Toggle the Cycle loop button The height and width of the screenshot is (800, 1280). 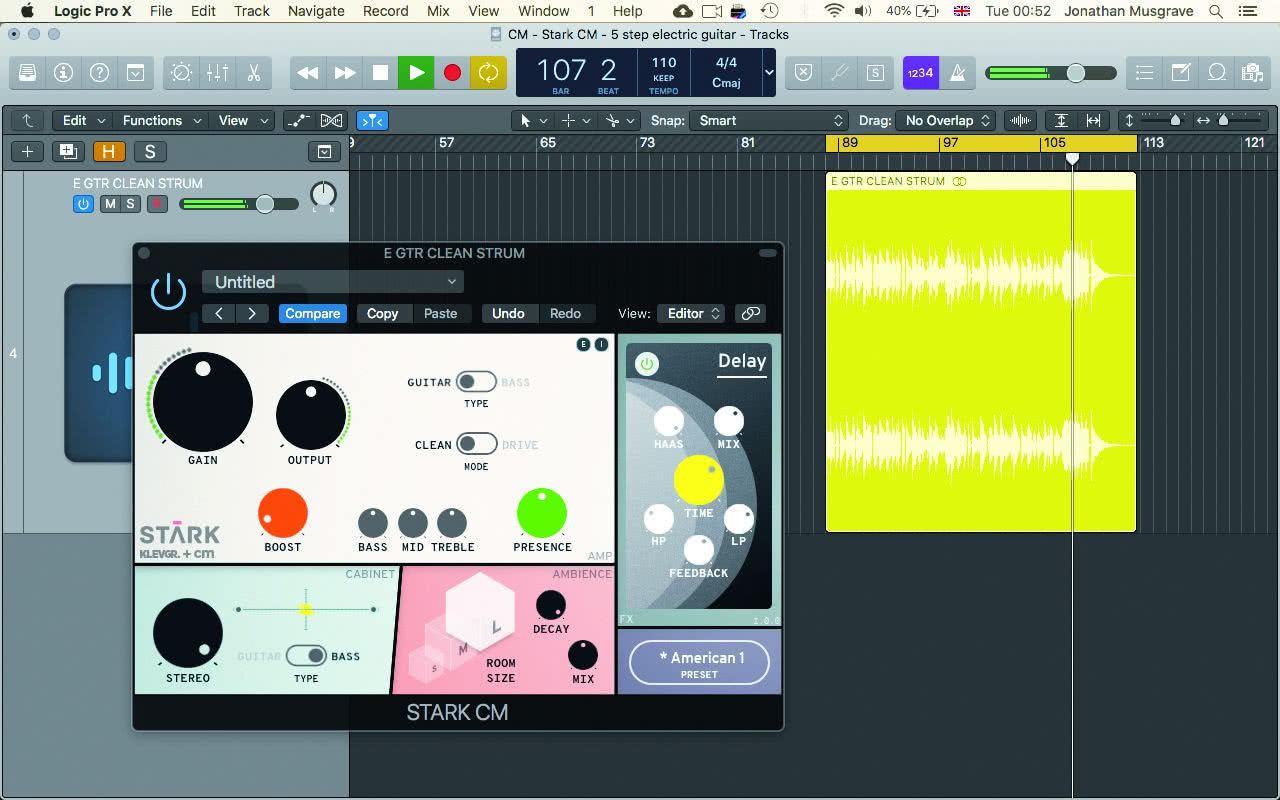pos(488,73)
